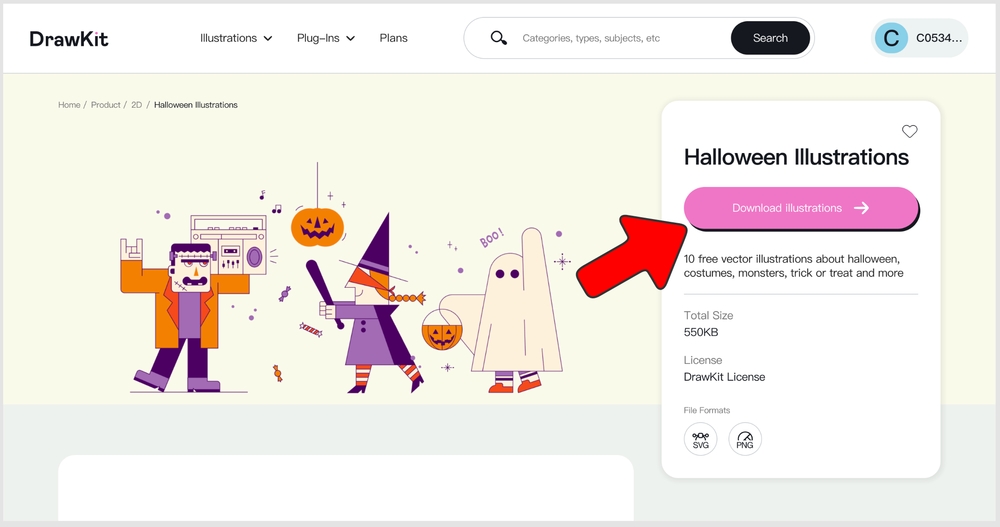Open the Plug-Ins dropdown menu
The height and width of the screenshot is (527, 1000).
[326, 38]
